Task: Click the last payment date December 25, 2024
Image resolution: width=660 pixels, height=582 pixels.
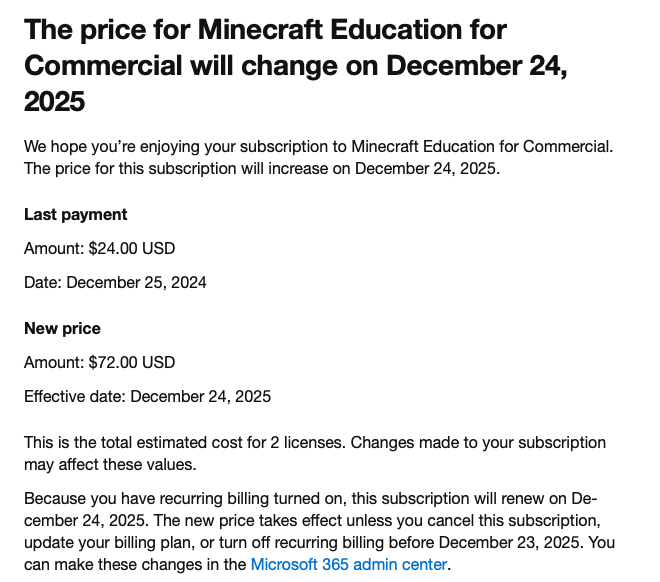Action: [136, 282]
